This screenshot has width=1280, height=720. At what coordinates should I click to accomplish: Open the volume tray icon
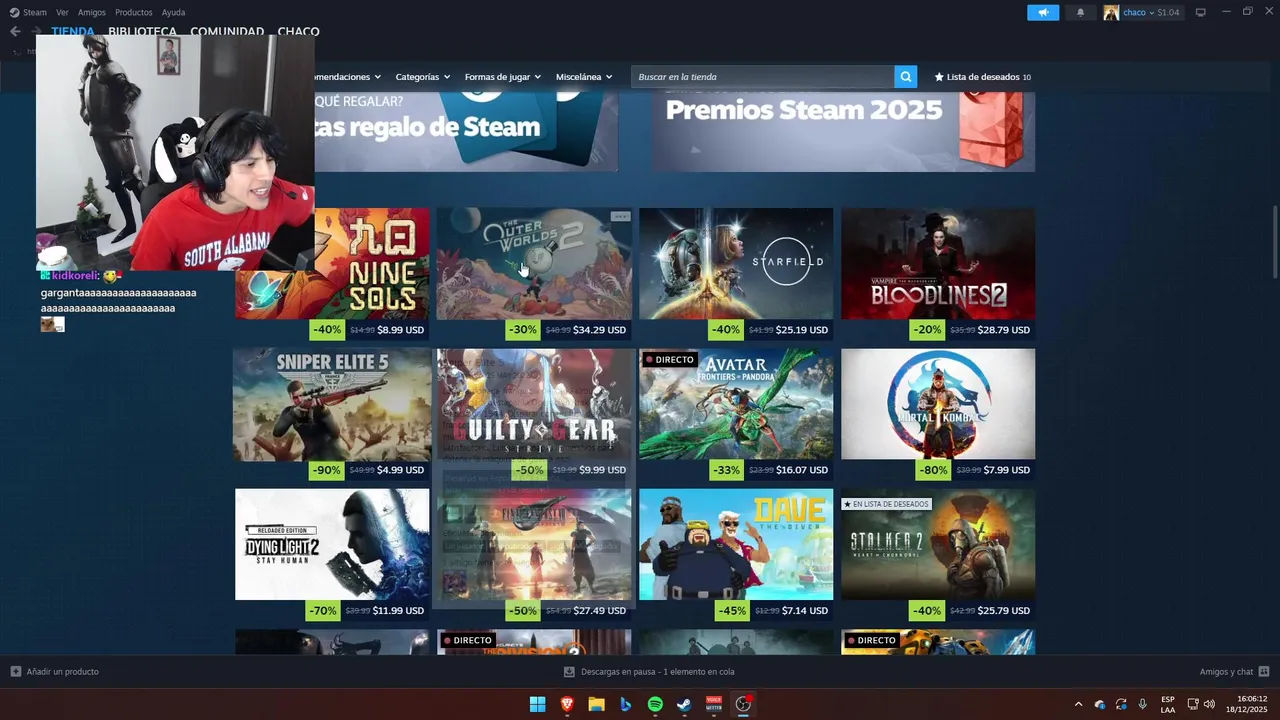[1210, 704]
